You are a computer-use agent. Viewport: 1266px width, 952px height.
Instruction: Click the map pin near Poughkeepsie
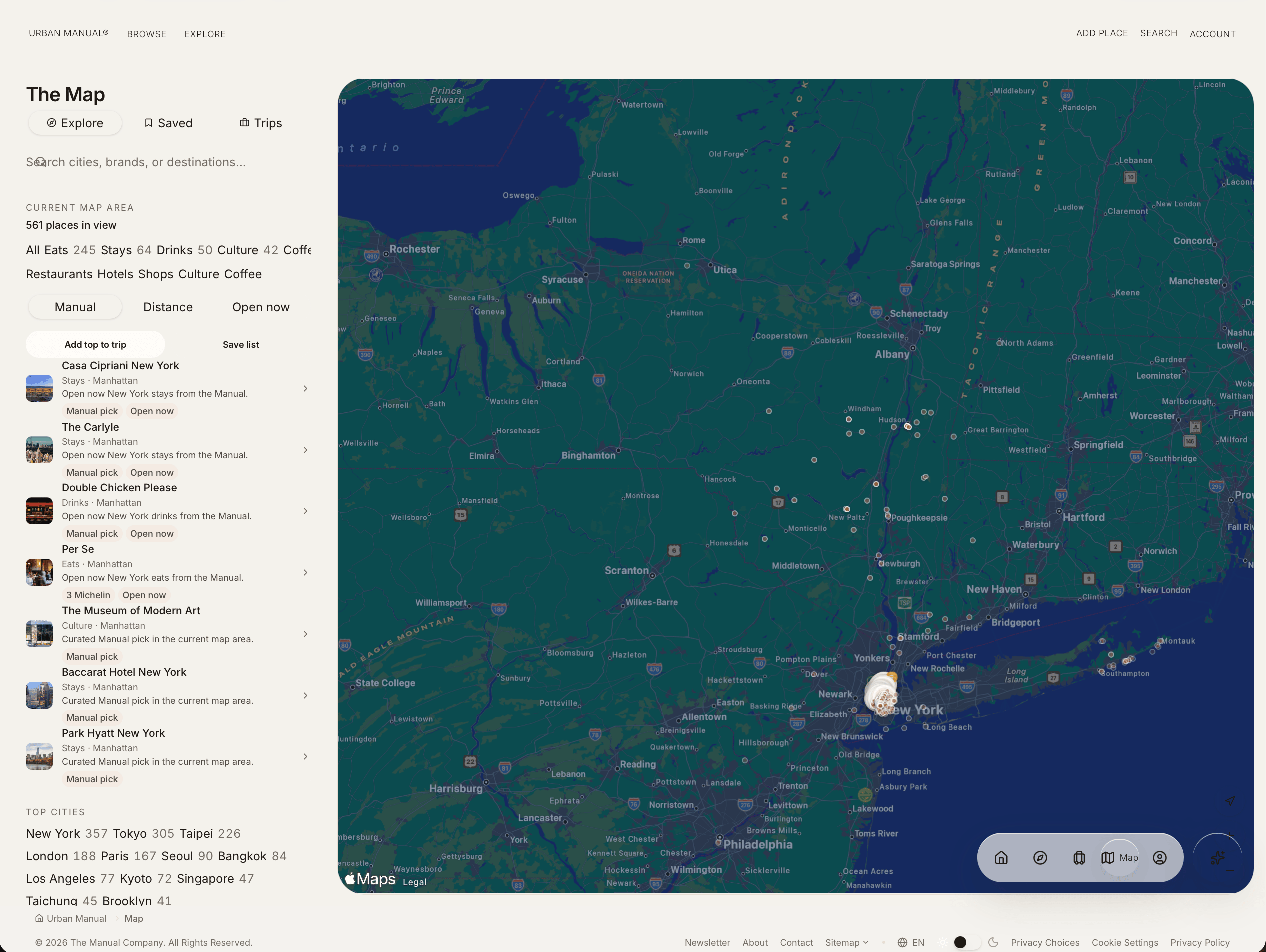[888, 516]
